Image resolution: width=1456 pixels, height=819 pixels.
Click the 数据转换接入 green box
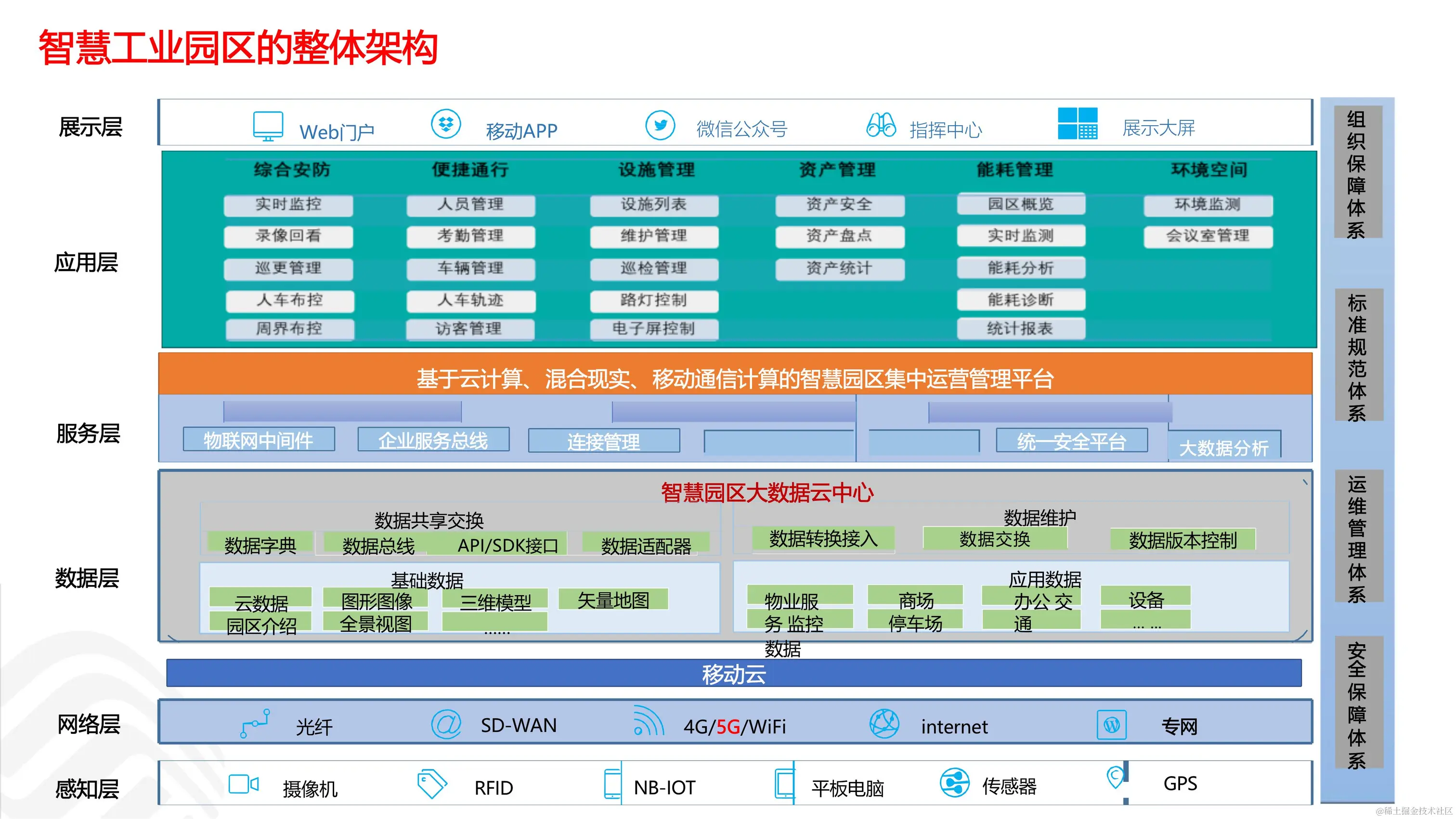tap(823, 539)
